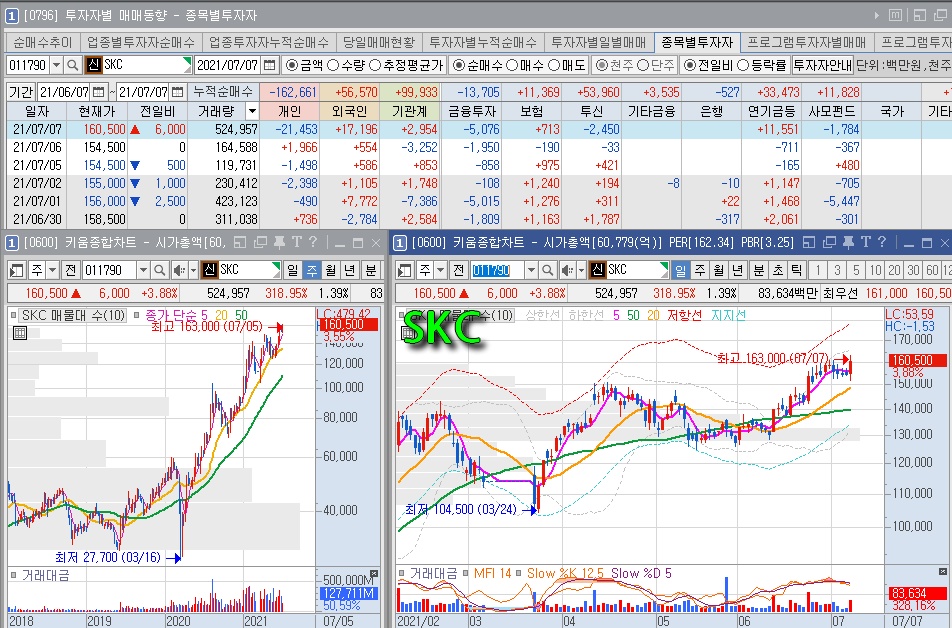Select the 매수 radio button
Viewport: 952px width, 628px height.
coord(512,65)
